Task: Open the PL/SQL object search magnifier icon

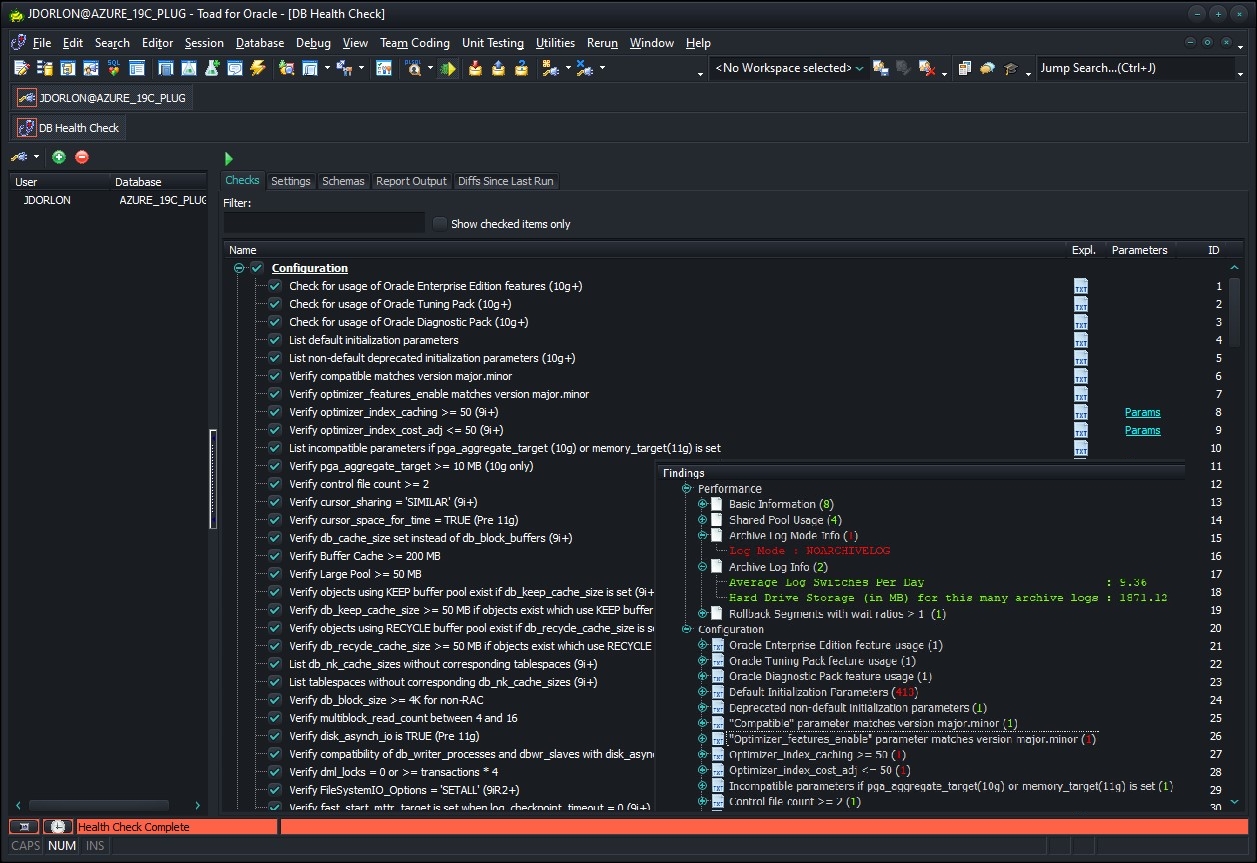Action: pyautogui.click(x=412, y=68)
